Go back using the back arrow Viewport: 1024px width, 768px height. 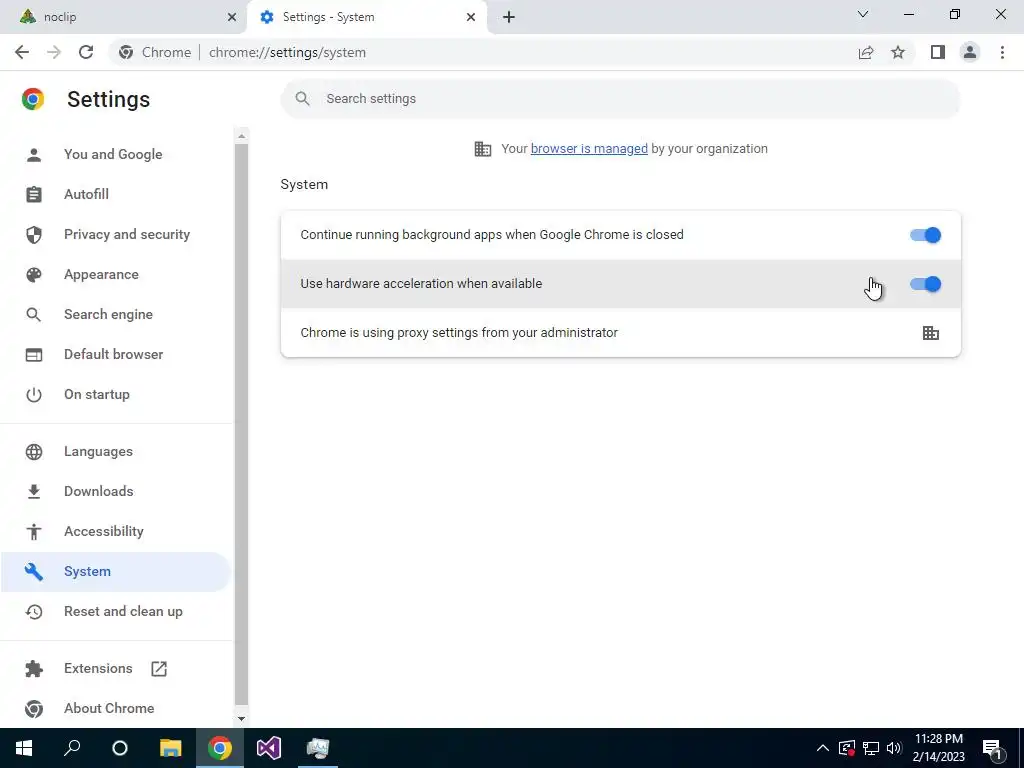(22, 52)
